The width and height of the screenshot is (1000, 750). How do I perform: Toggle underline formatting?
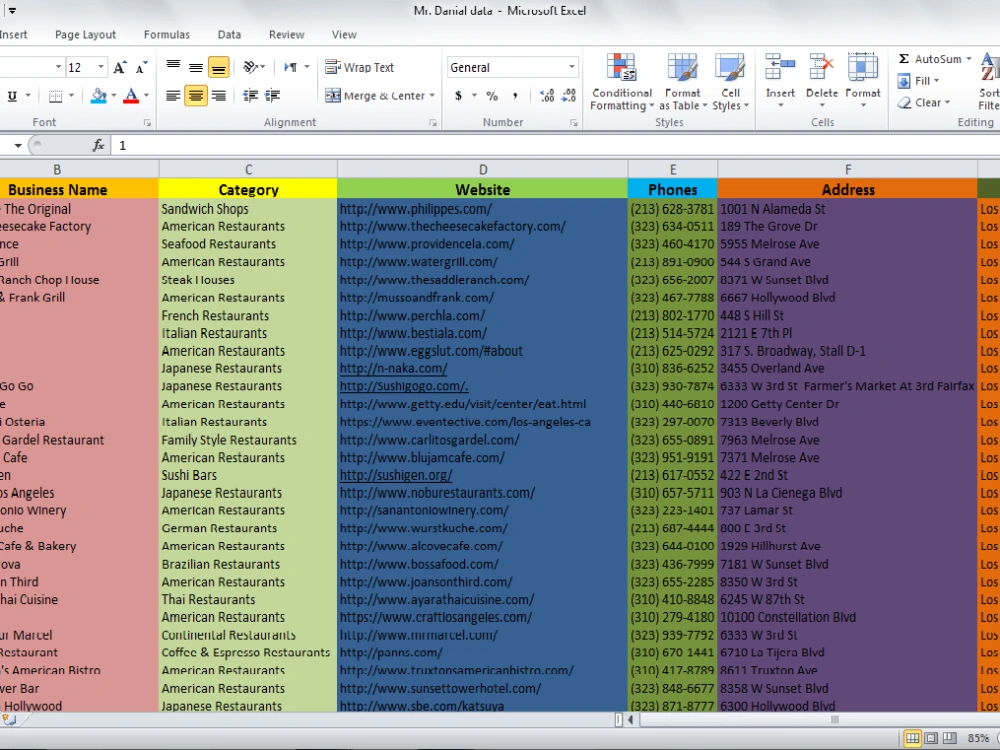(12, 96)
